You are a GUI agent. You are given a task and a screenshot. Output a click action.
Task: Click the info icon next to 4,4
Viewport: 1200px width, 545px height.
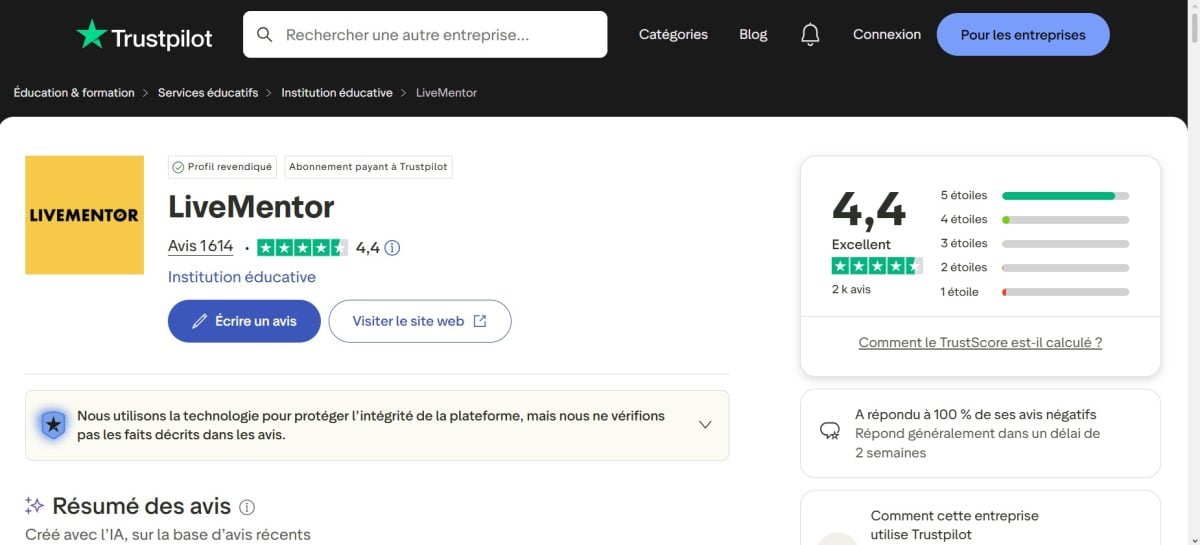(392, 248)
